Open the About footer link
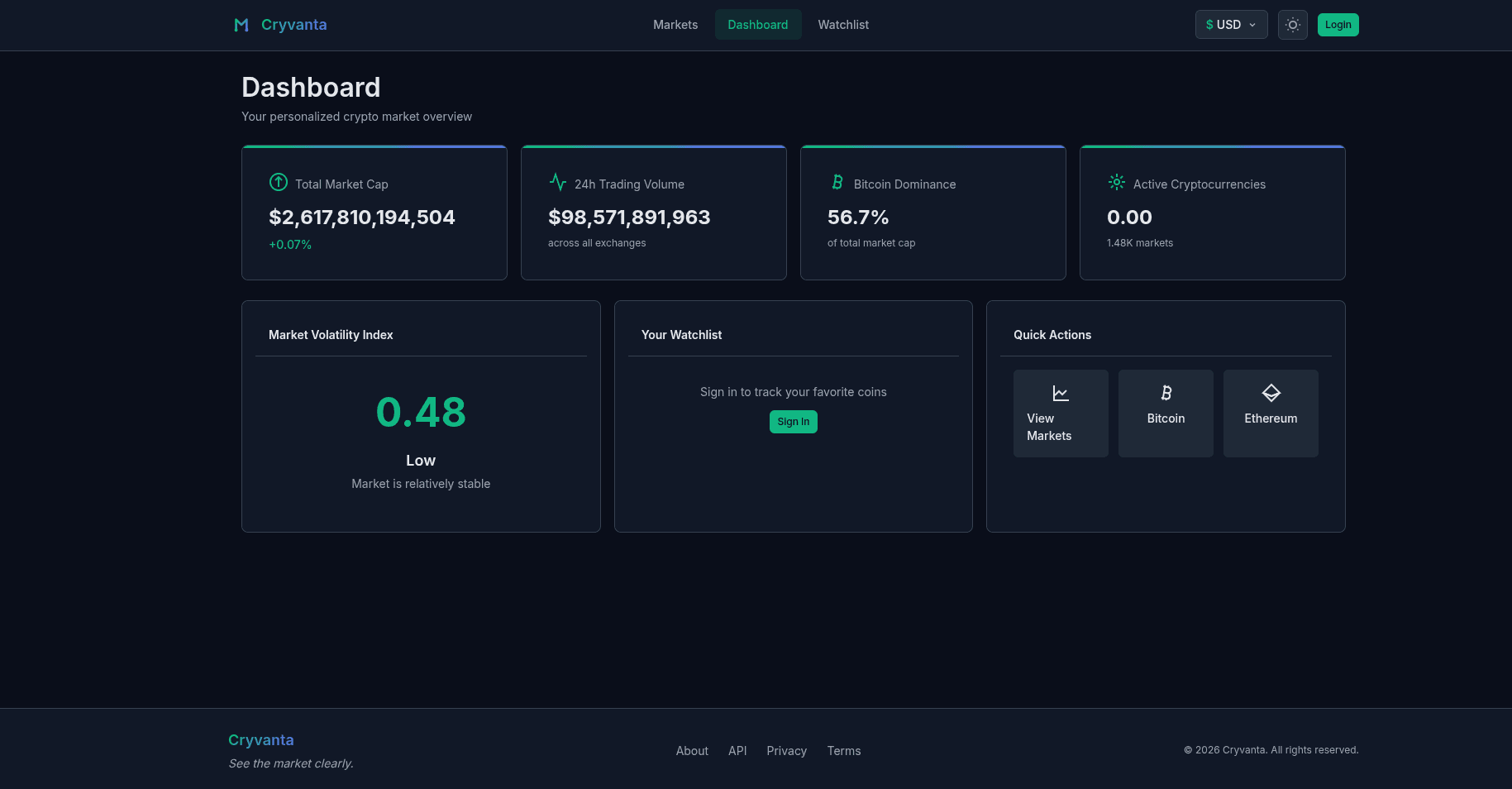Image resolution: width=1512 pixels, height=789 pixels. pyautogui.click(x=692, y=751)
